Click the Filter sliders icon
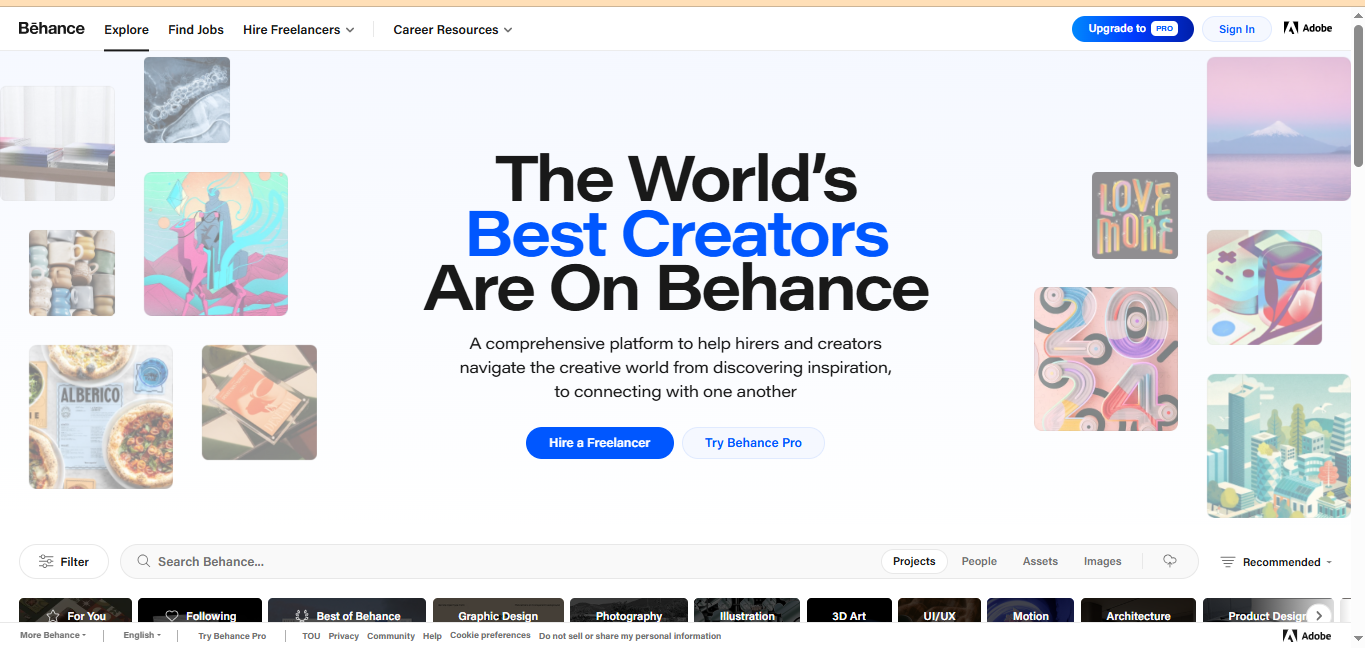Image resolution: width=1365 pixels, height=648 pixels. (x=46, y=562)
